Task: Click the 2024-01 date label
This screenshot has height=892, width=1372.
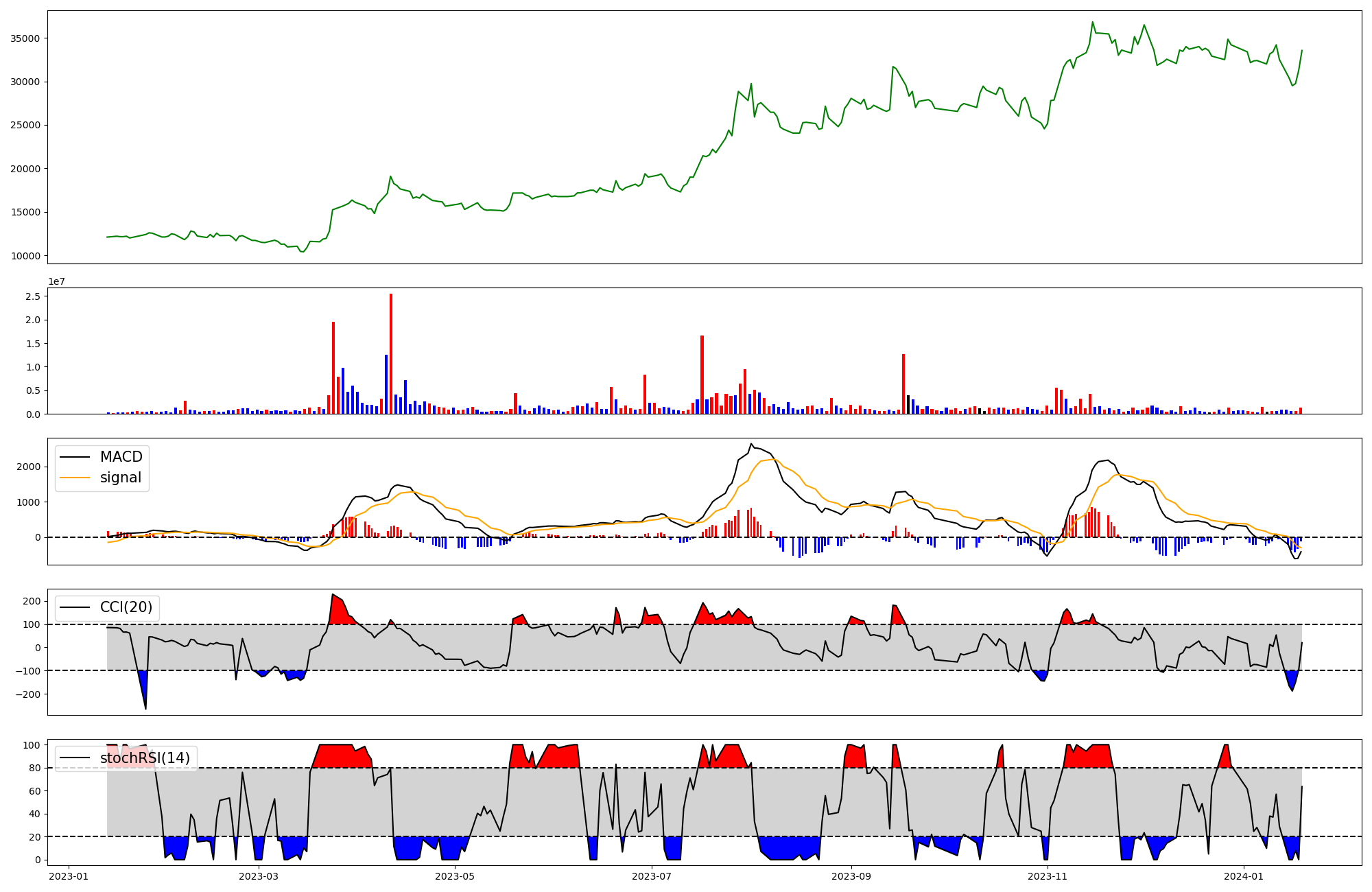Action: (x=1244, y=876)
